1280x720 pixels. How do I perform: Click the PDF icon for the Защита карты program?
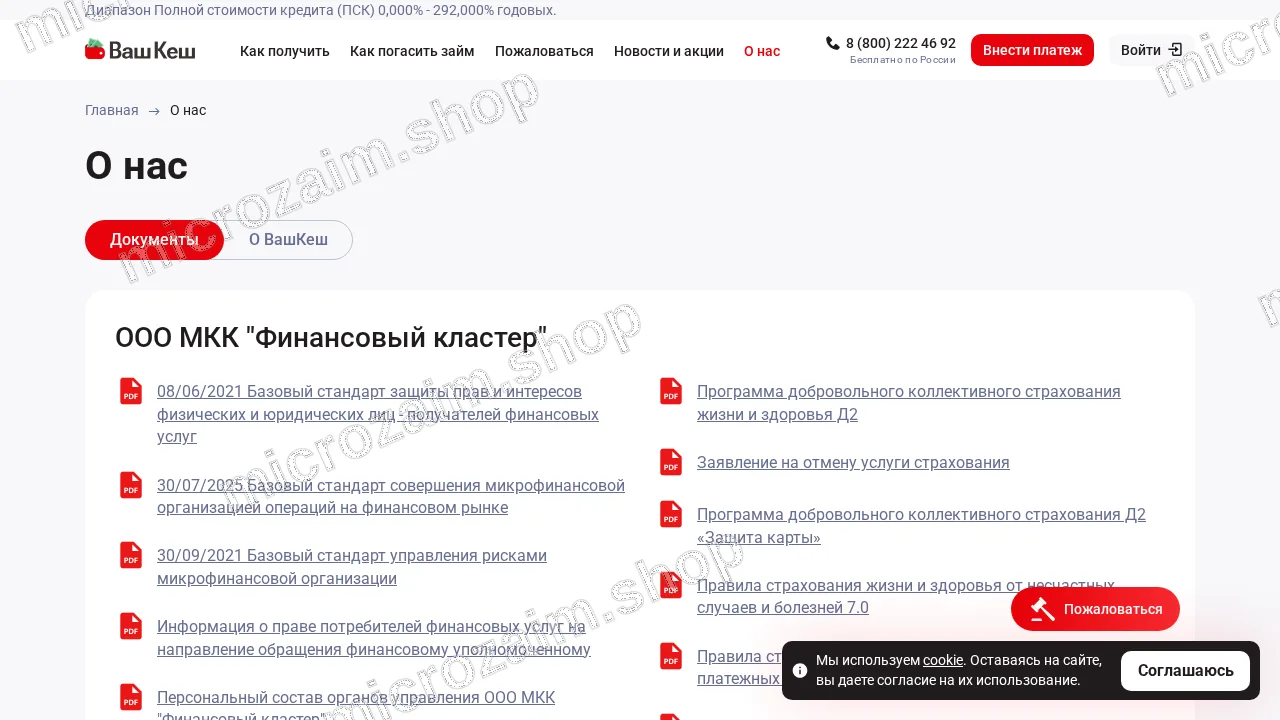[671, 514]
